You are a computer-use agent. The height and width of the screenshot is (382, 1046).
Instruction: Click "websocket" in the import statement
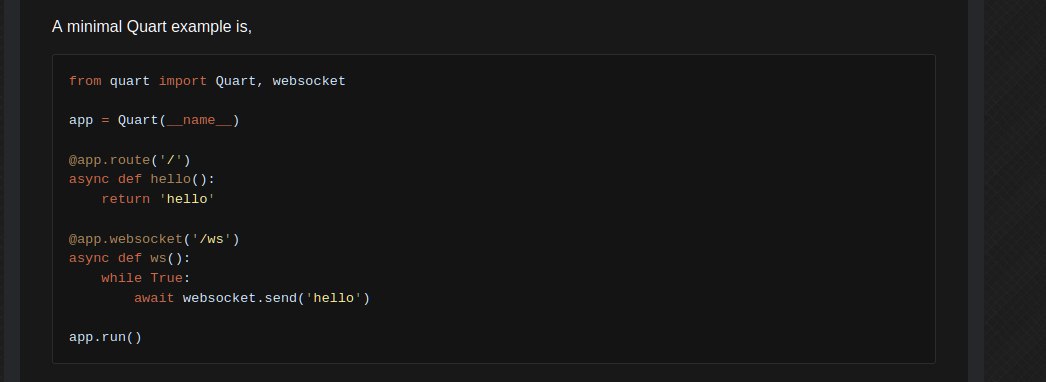(309, 81)
